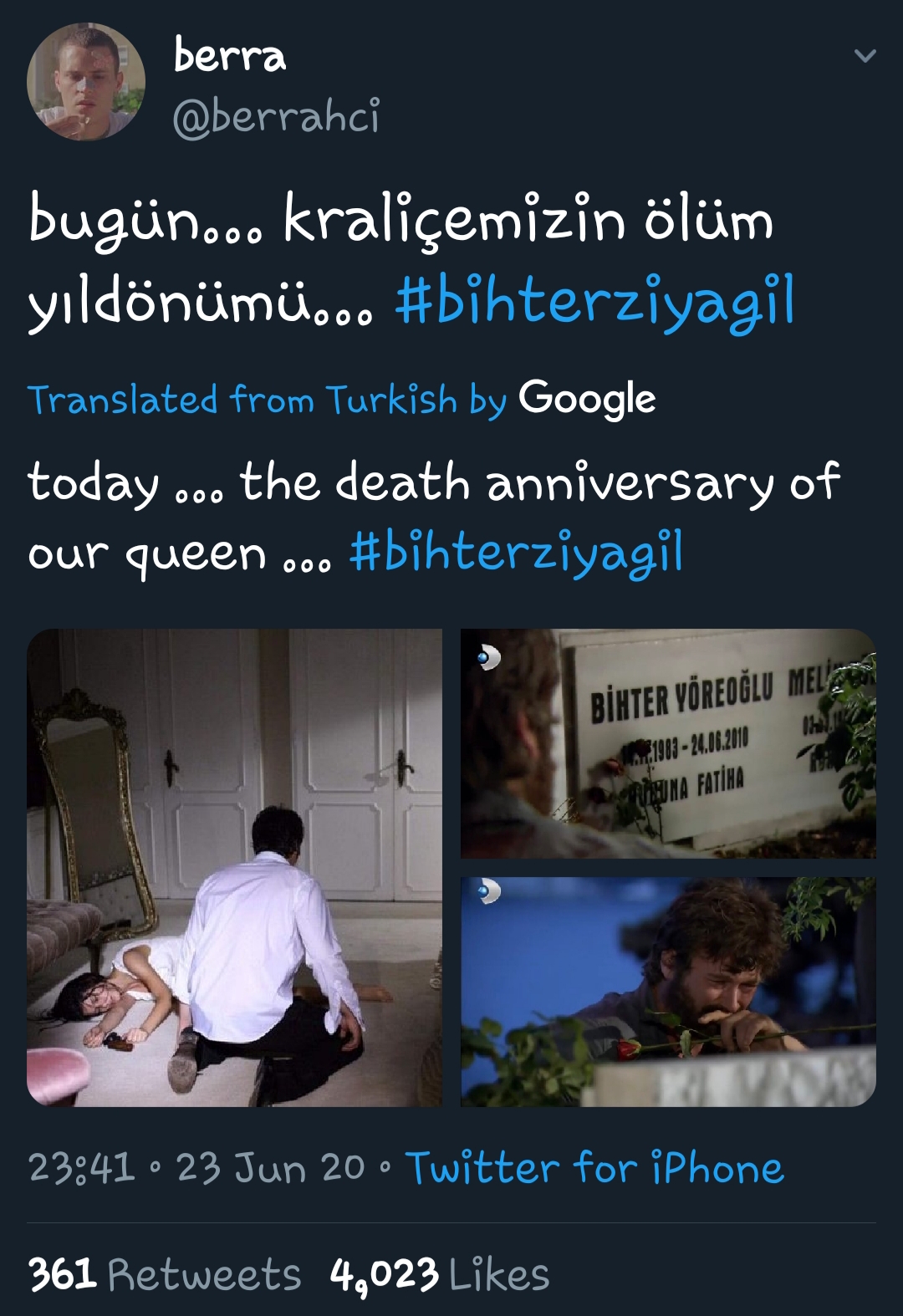Tap the Google attribution logo
903x1316 pixels.
pos(587,398)
